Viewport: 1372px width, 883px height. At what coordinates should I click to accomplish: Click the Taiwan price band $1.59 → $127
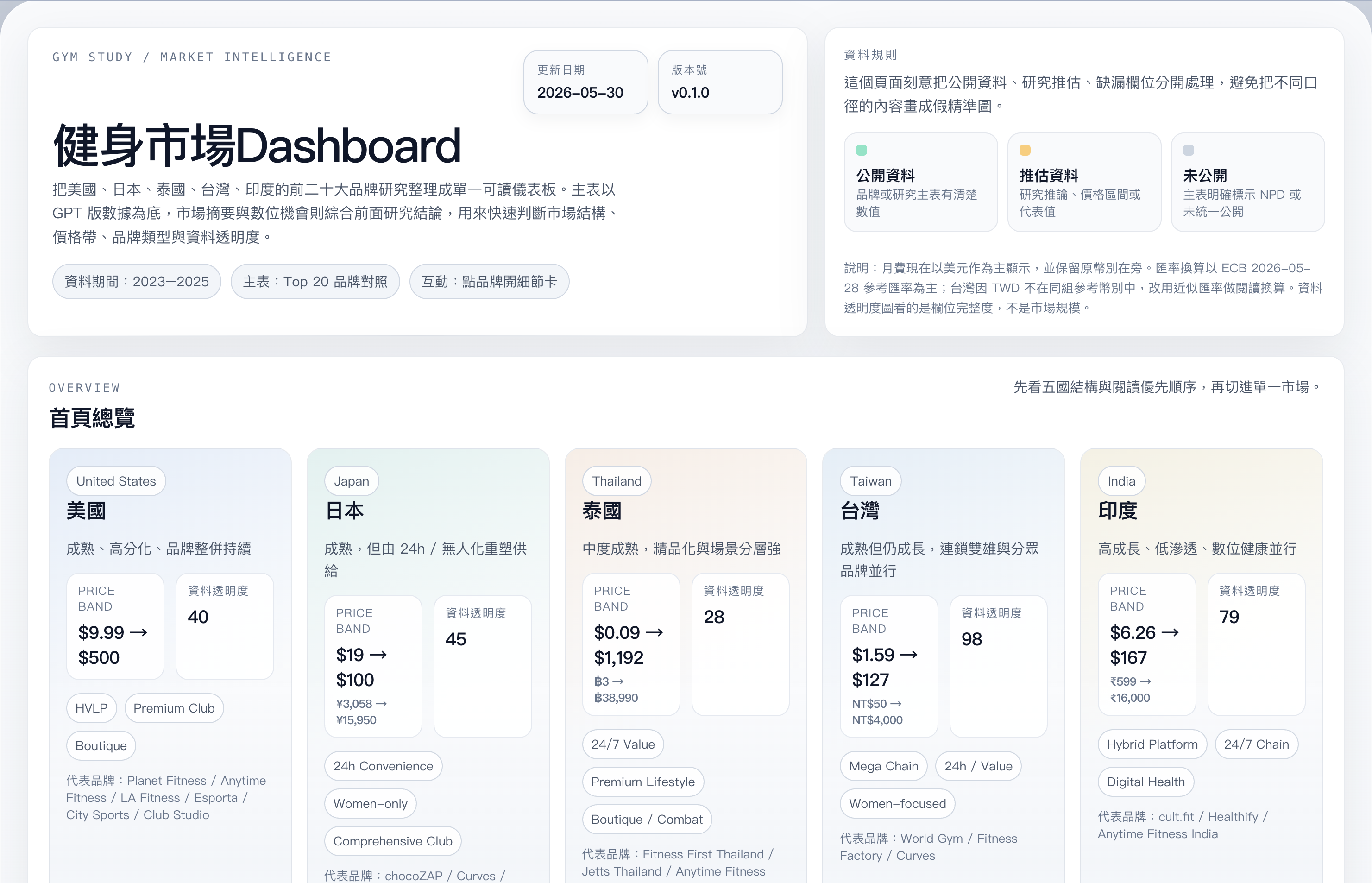click(885, 667)
